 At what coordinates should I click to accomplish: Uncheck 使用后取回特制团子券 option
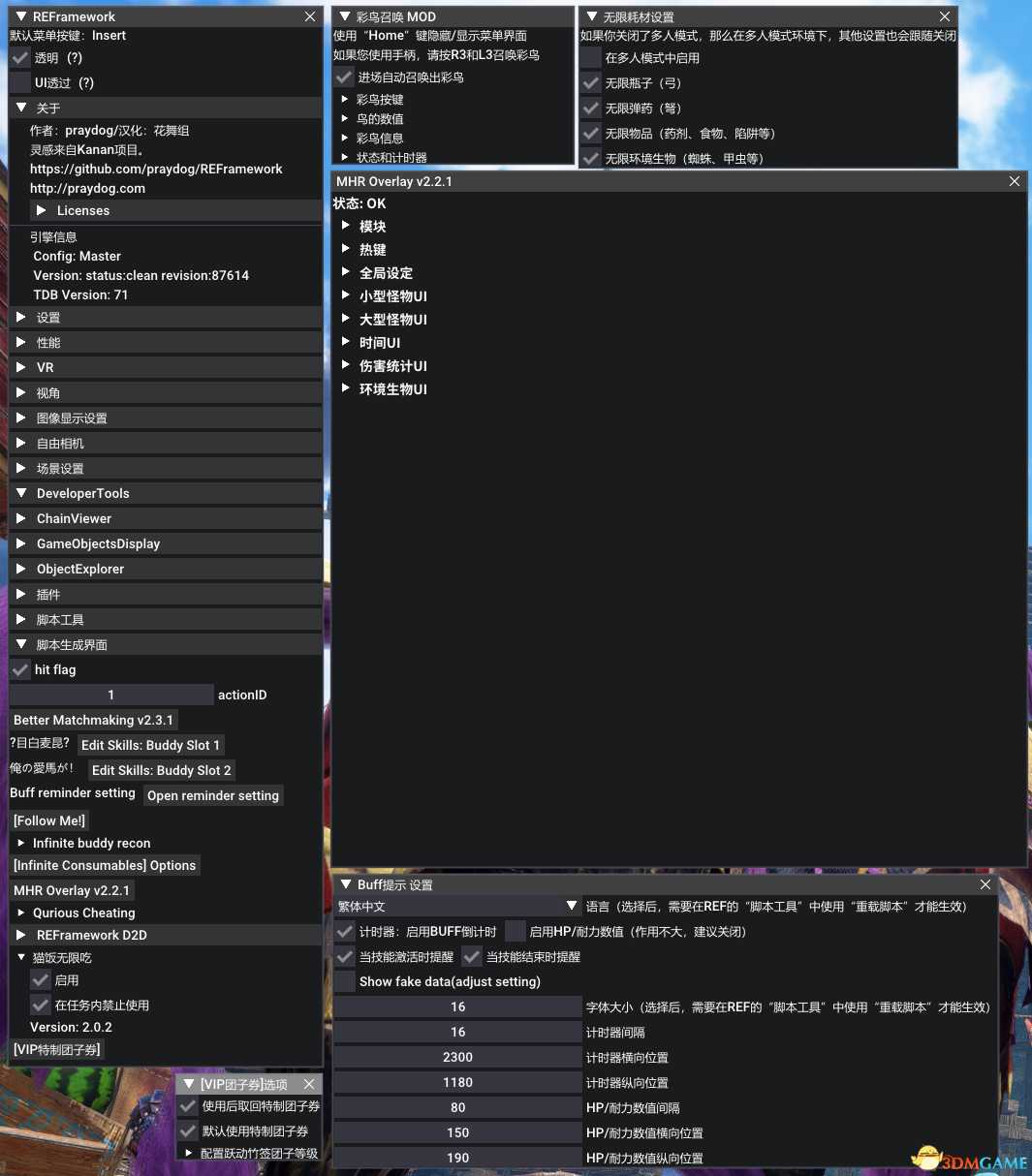pyautogui.click(x=188, y=1106)
